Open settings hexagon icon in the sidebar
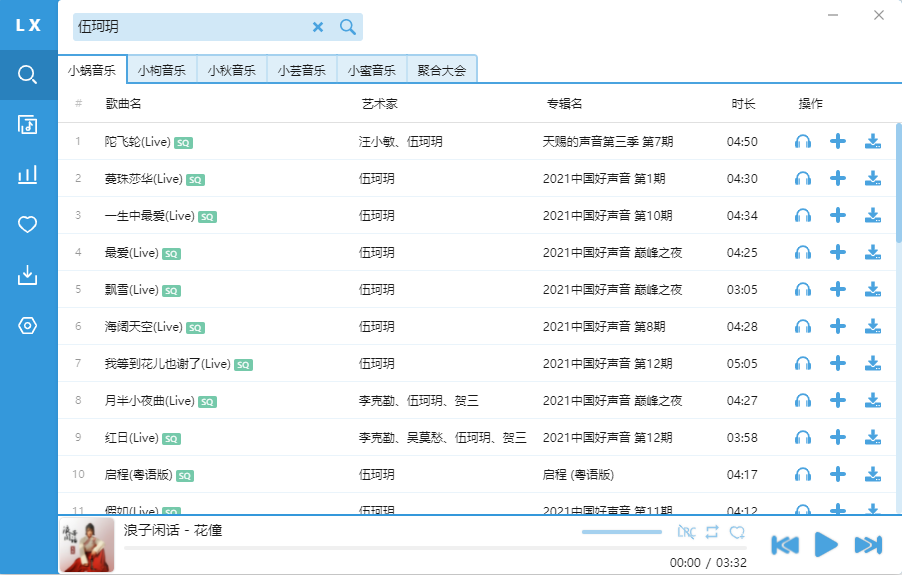The height and width of the screenshot is (575, 902). (28, 326)
